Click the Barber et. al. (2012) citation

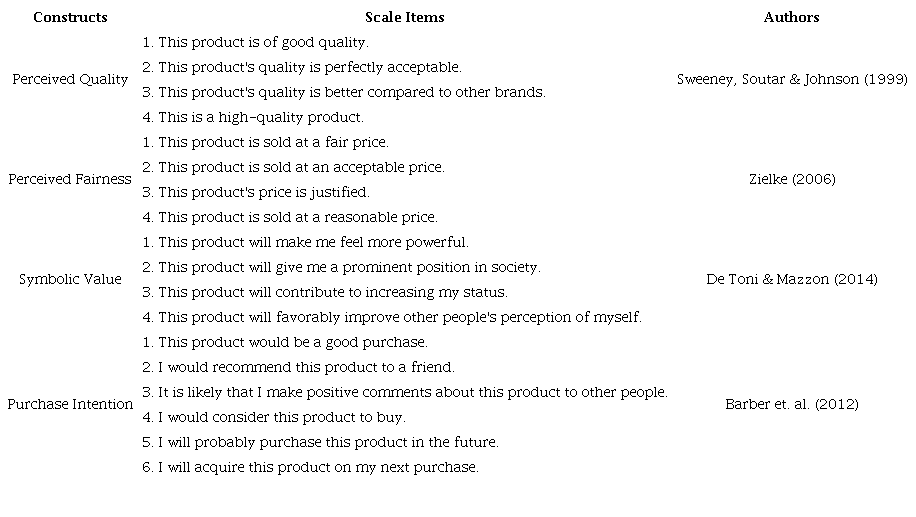pos(791,404)
